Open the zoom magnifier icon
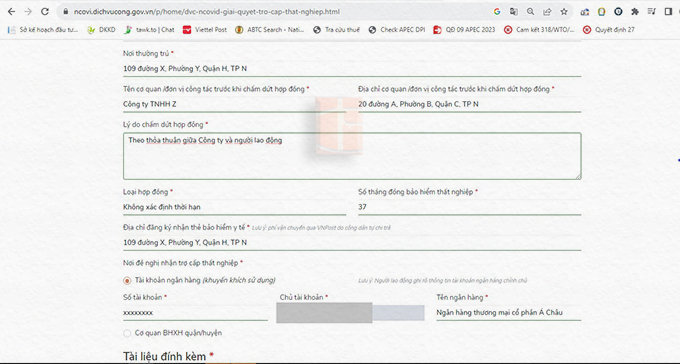 530,12
